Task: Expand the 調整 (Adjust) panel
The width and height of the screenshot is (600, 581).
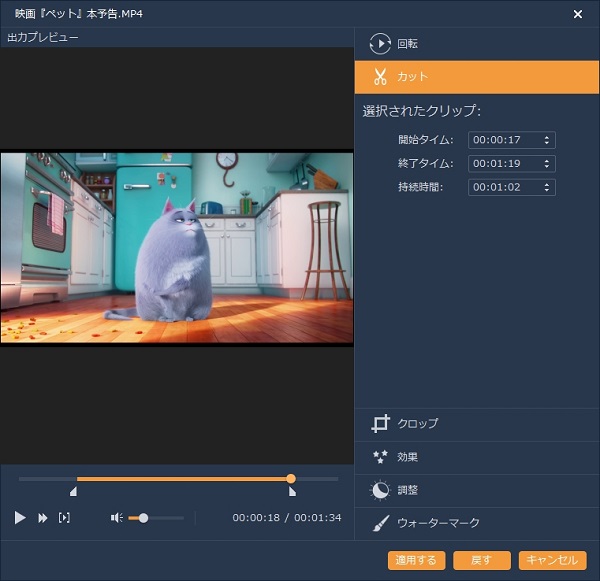Action: (476, 490)
